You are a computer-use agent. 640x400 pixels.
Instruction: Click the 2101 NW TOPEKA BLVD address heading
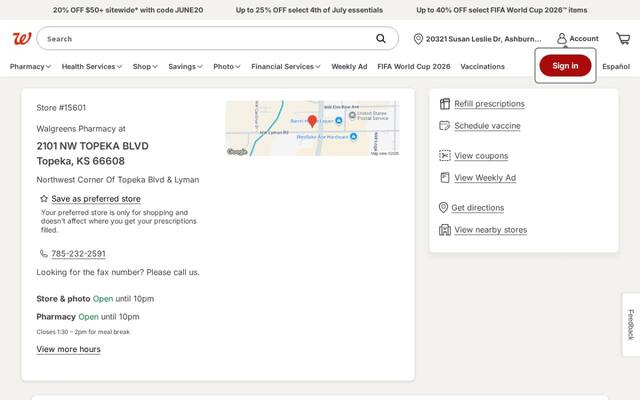(92, 146)
